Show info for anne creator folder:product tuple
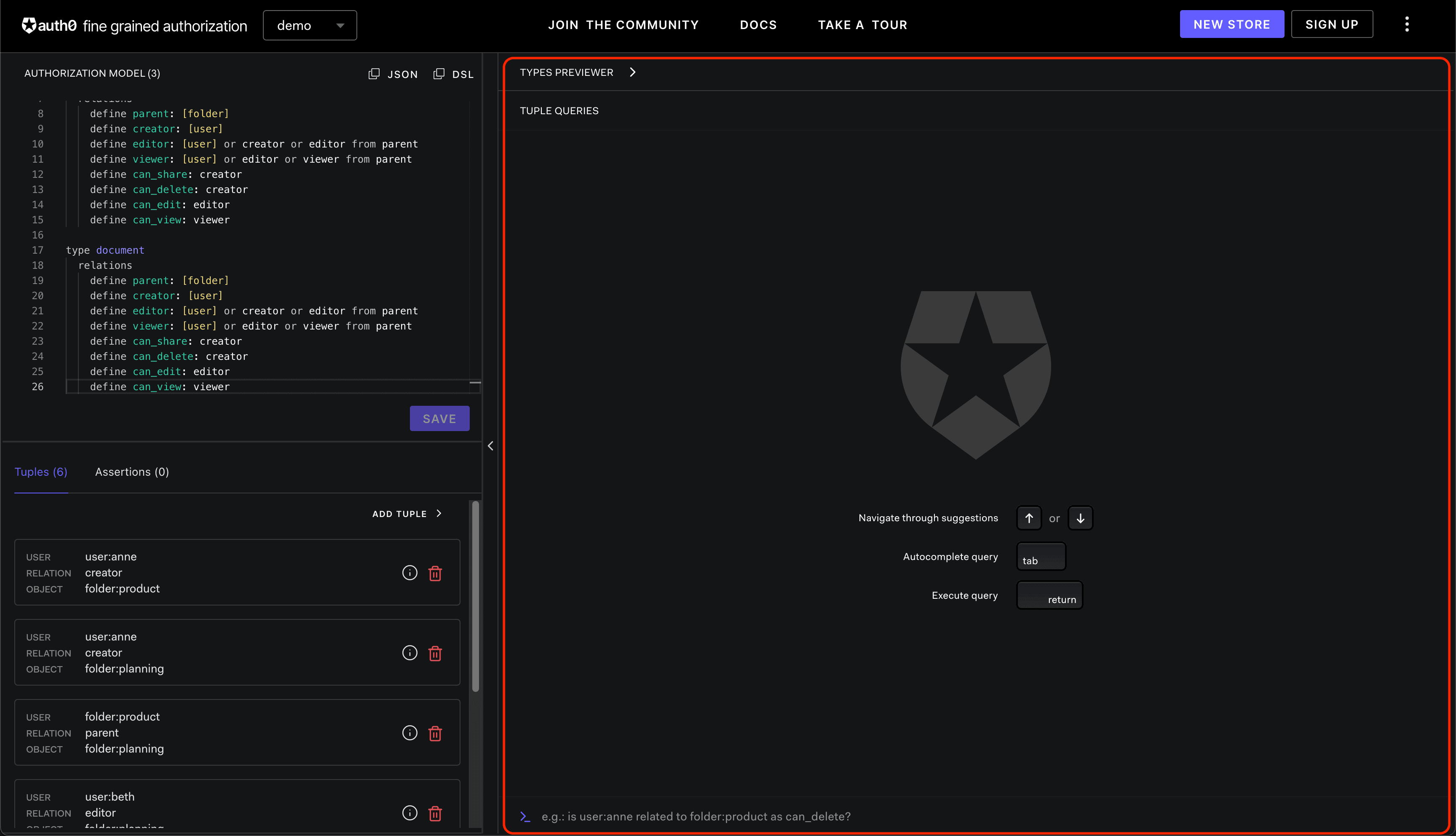The width and height of the screenshot is (1456, 836). (410, 573)
